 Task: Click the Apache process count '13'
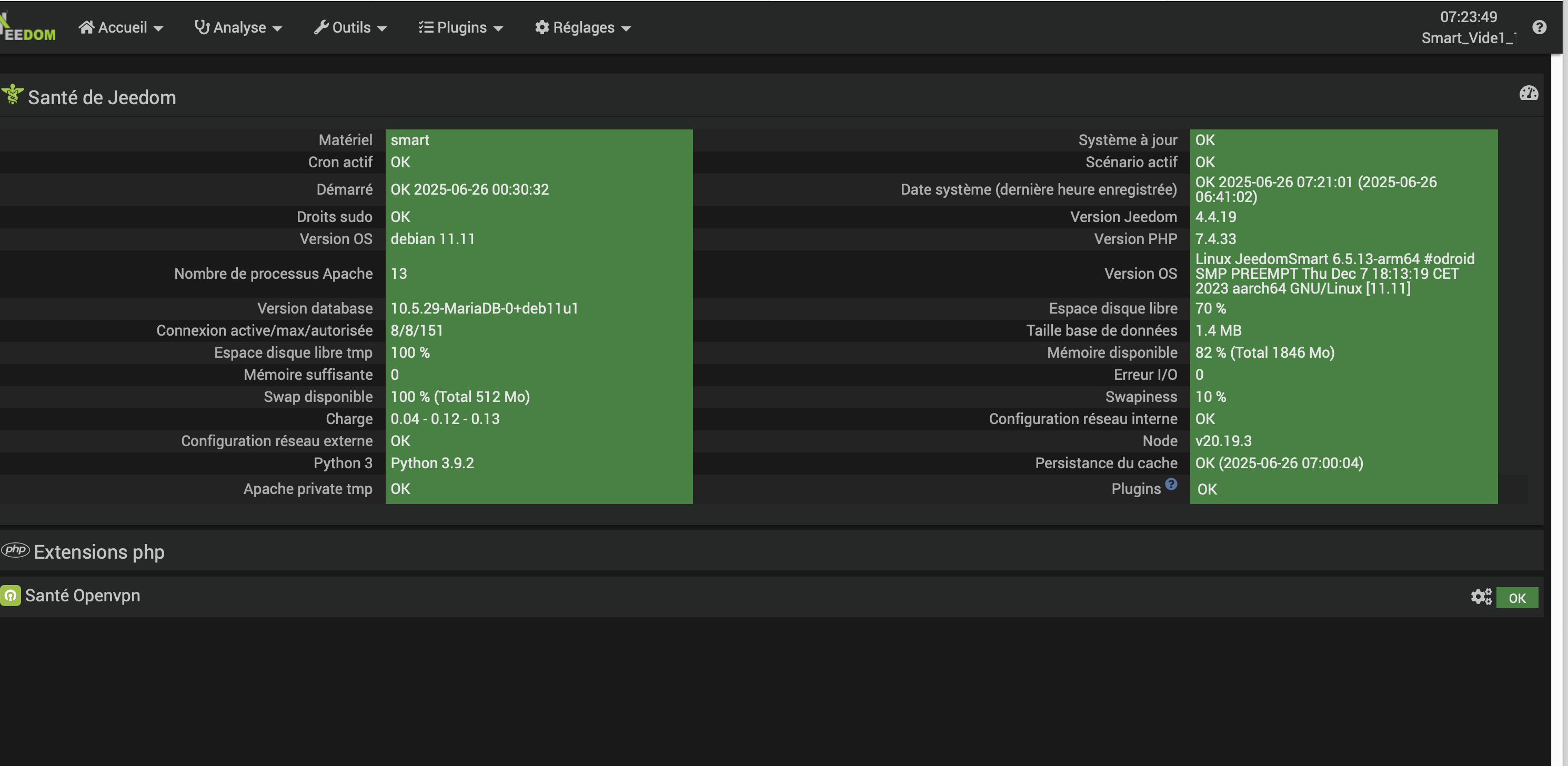(399, 274)
